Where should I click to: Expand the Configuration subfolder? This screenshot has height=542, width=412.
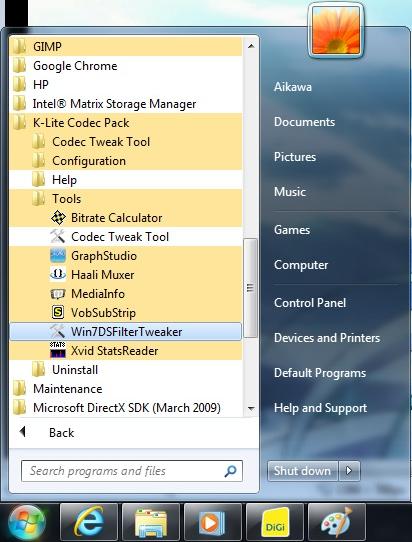pos(126,161)
